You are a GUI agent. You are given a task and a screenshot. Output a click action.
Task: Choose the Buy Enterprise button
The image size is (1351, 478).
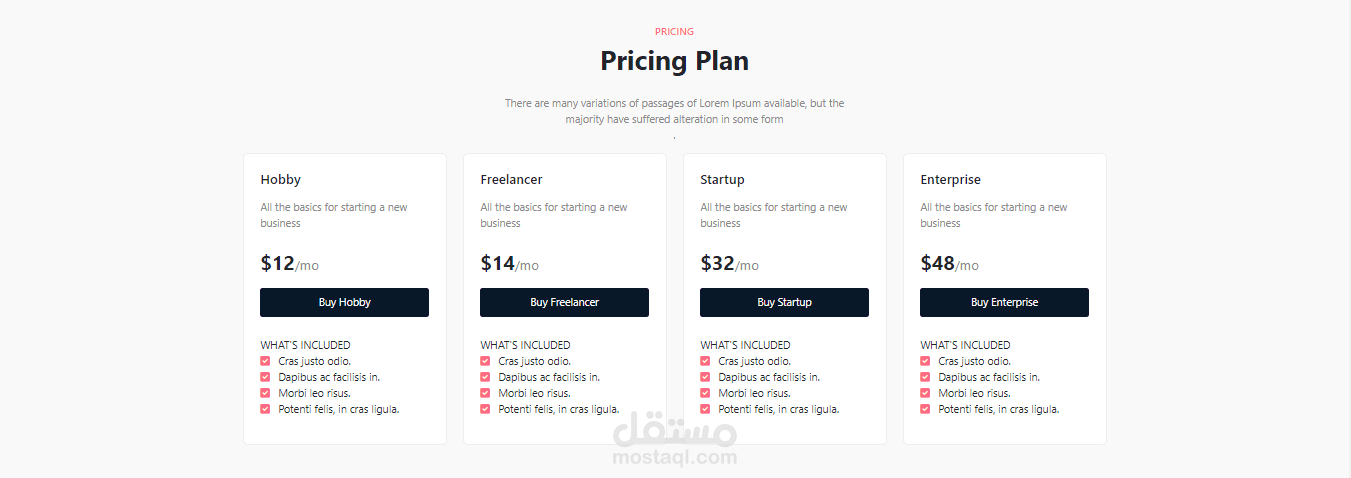pos(1004,302)
